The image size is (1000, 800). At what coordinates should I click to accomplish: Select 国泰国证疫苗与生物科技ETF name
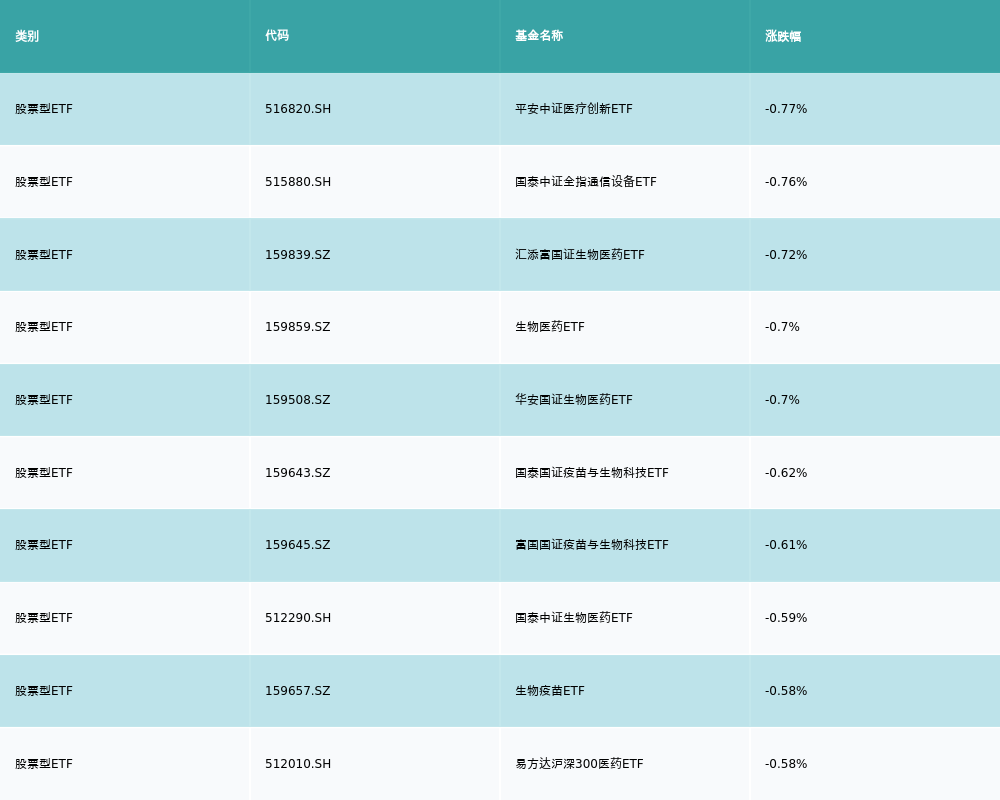592,473
